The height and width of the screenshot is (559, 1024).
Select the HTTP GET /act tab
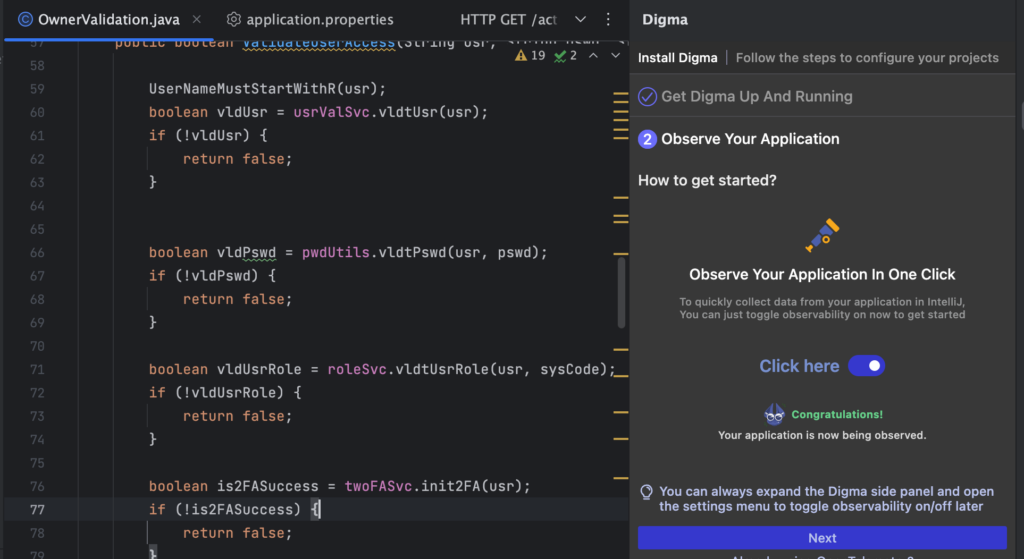tap(508, 20)
